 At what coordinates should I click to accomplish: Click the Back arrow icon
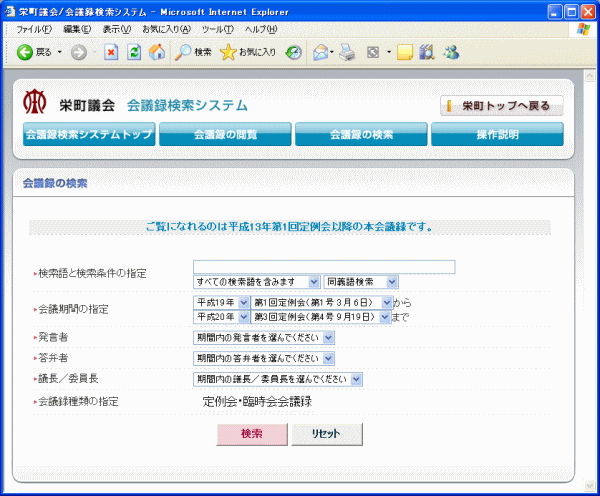point(25,52)
